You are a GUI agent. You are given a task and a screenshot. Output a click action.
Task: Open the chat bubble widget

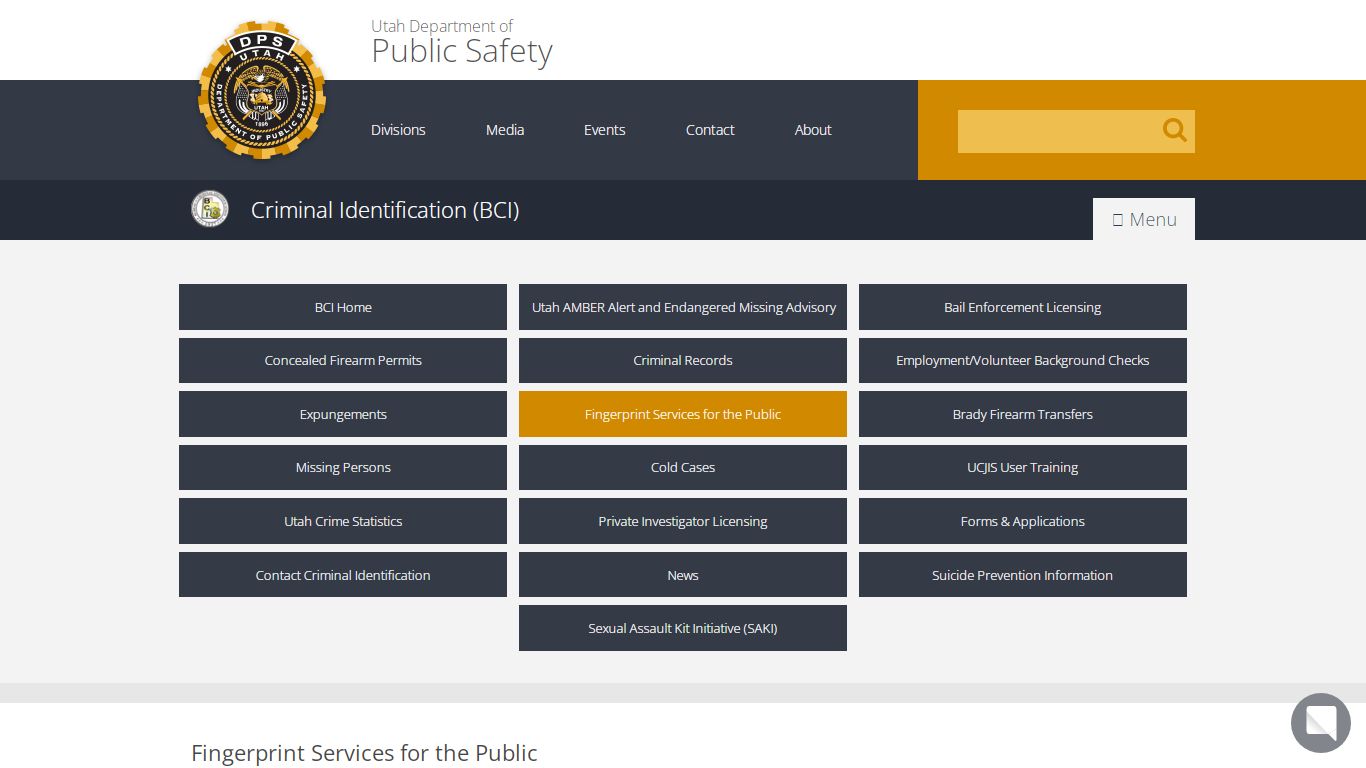[1320, 723]
